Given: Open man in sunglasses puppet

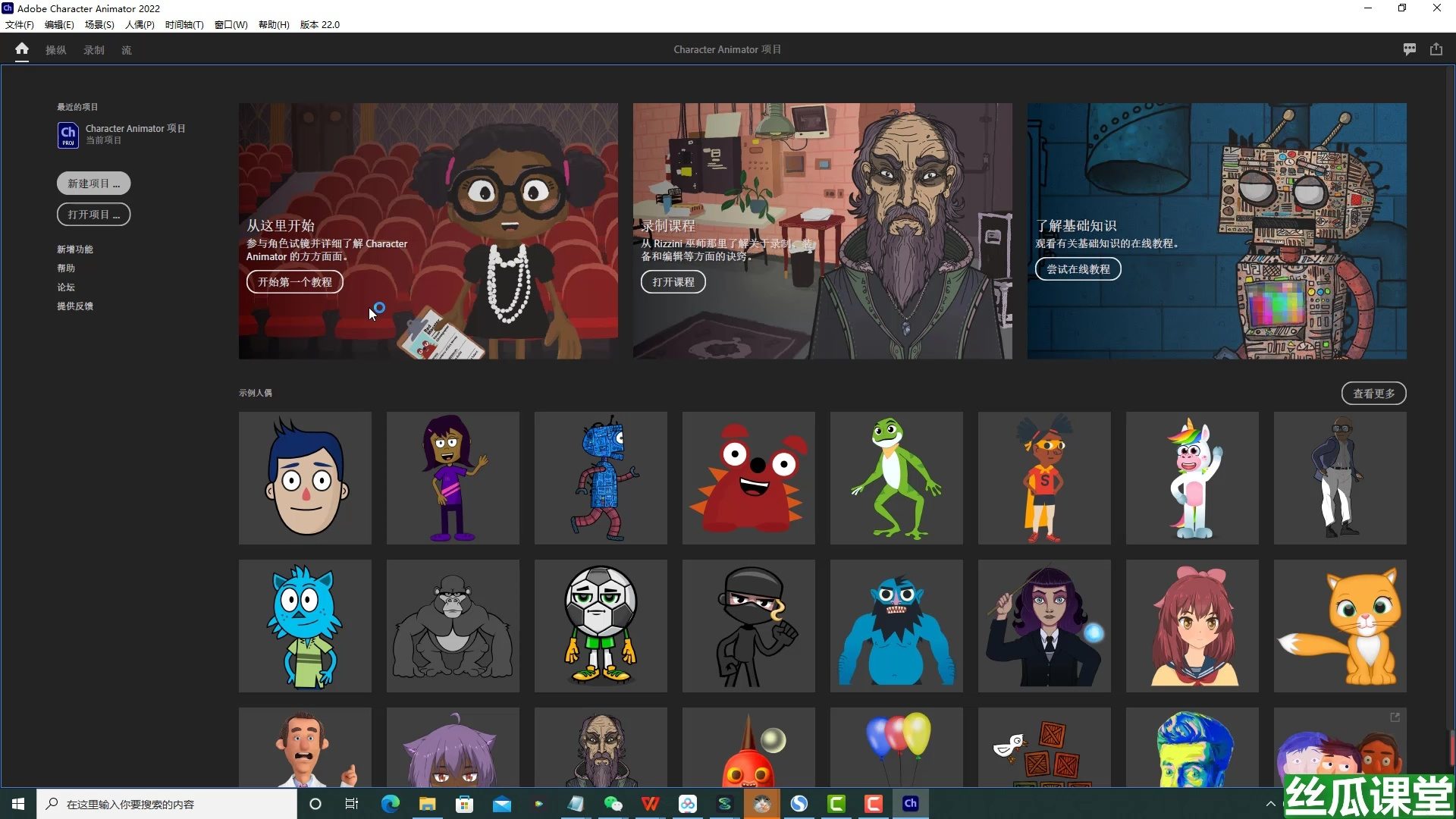Looking at the screenshot, I should pos(1340,478).
